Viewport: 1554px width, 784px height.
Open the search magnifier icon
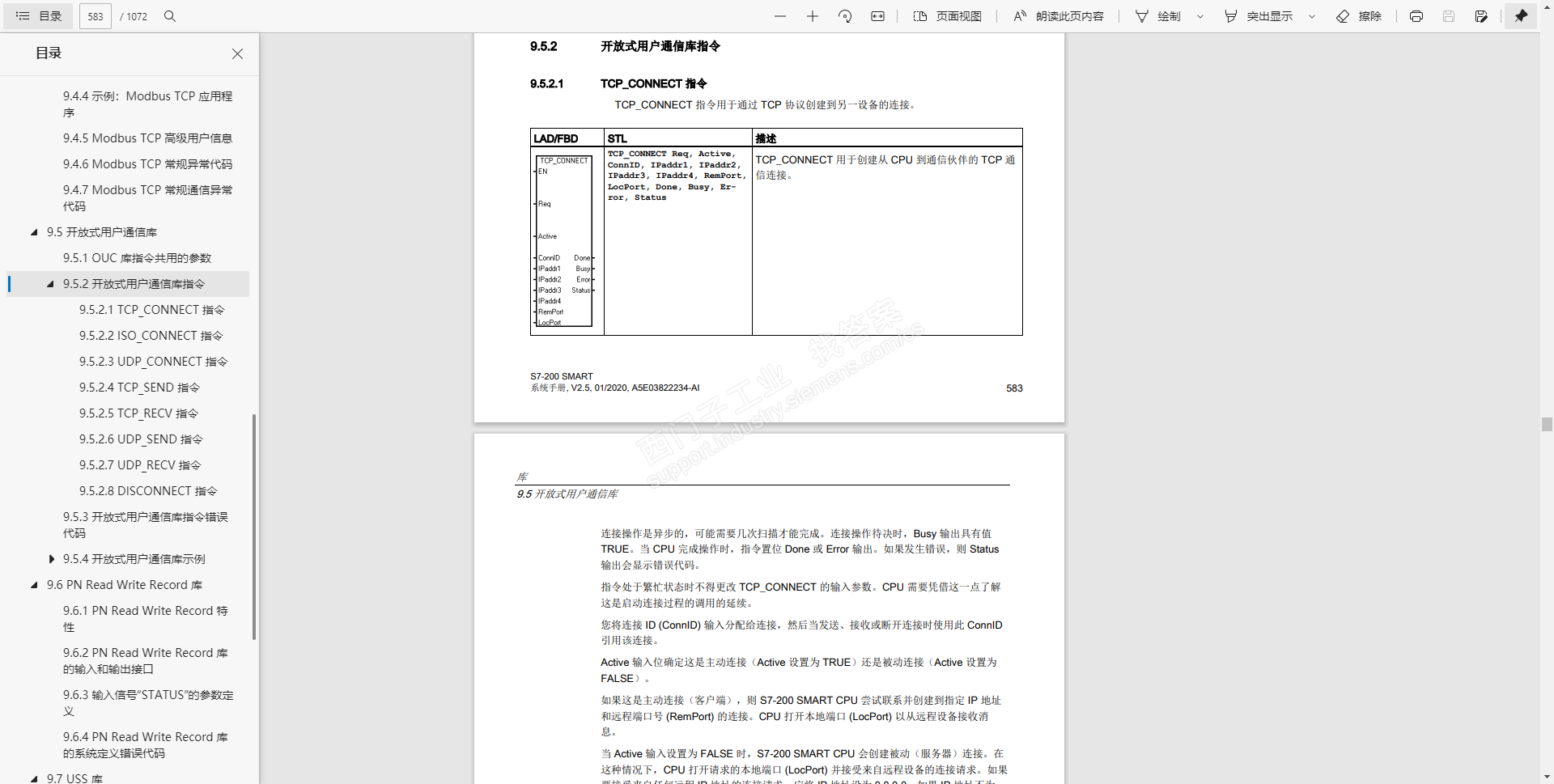click(x=170, y=16)
